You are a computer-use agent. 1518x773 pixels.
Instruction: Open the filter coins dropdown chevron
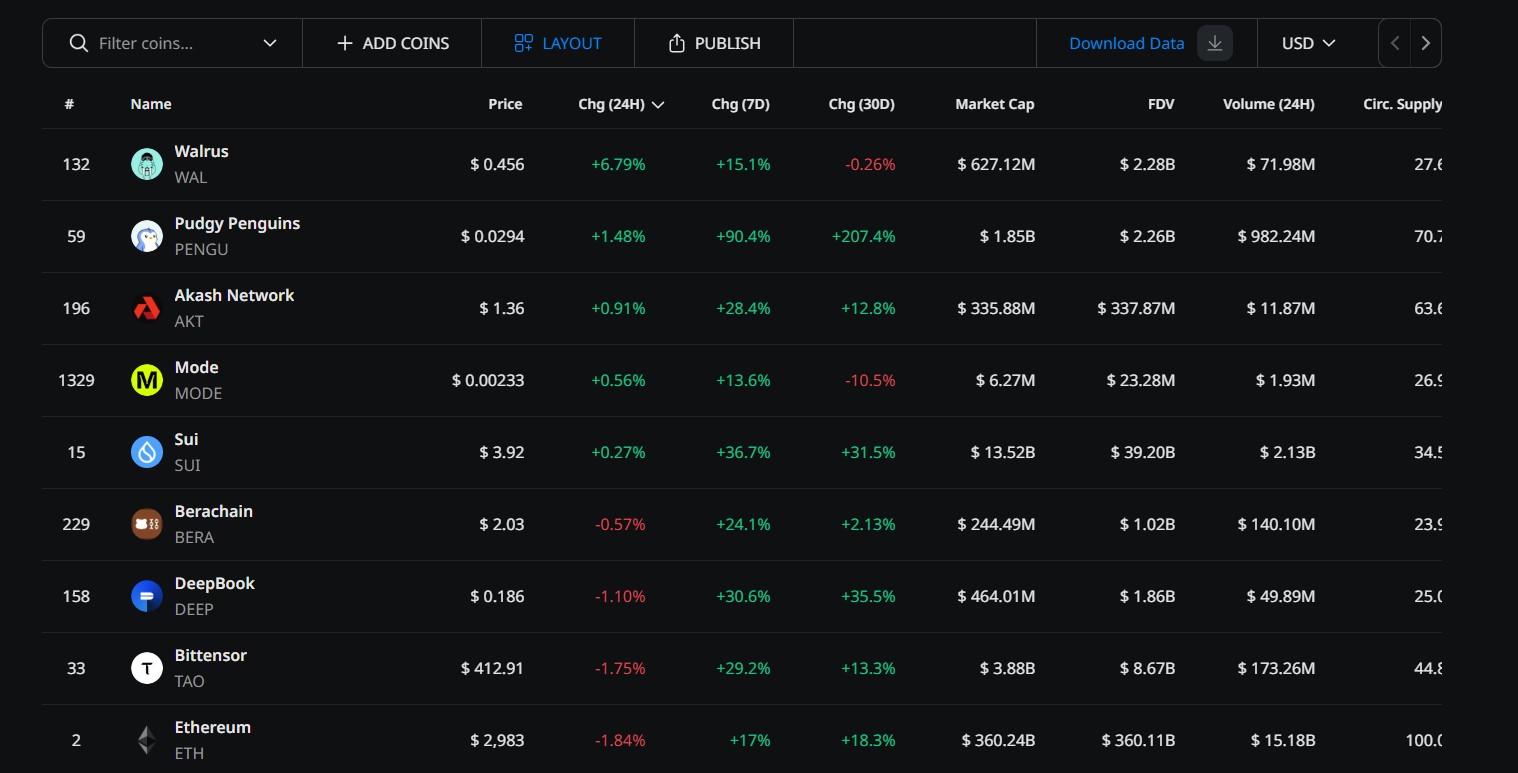pyautogui.click(x=270, y=43)
